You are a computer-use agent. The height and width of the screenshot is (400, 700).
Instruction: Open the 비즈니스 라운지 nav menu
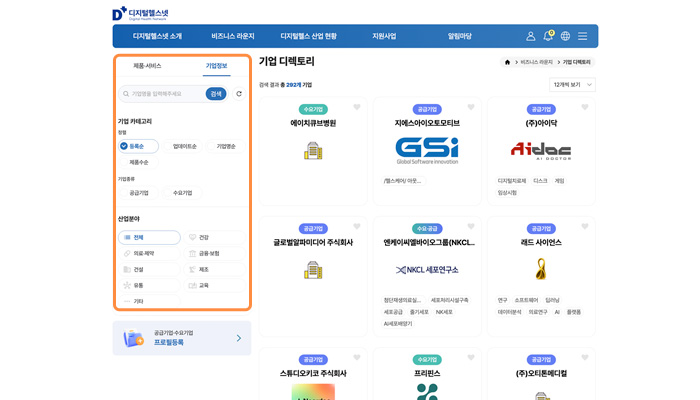[x=233, y=36]
